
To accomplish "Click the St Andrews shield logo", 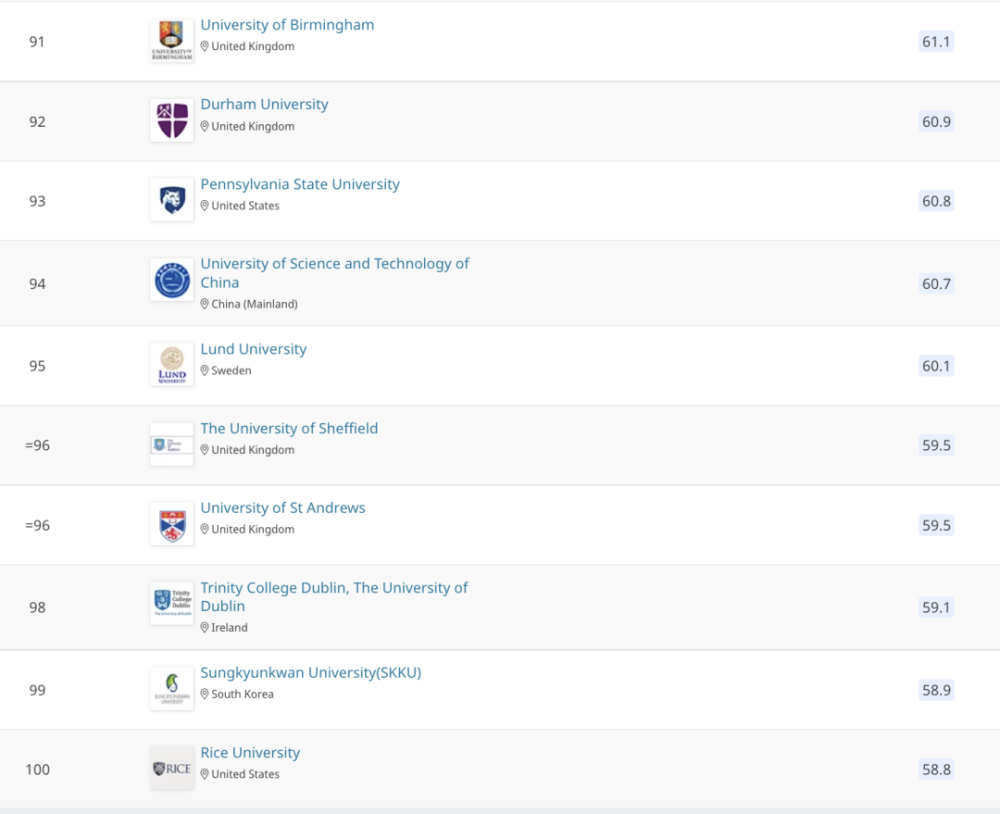I will coord(172,524).
